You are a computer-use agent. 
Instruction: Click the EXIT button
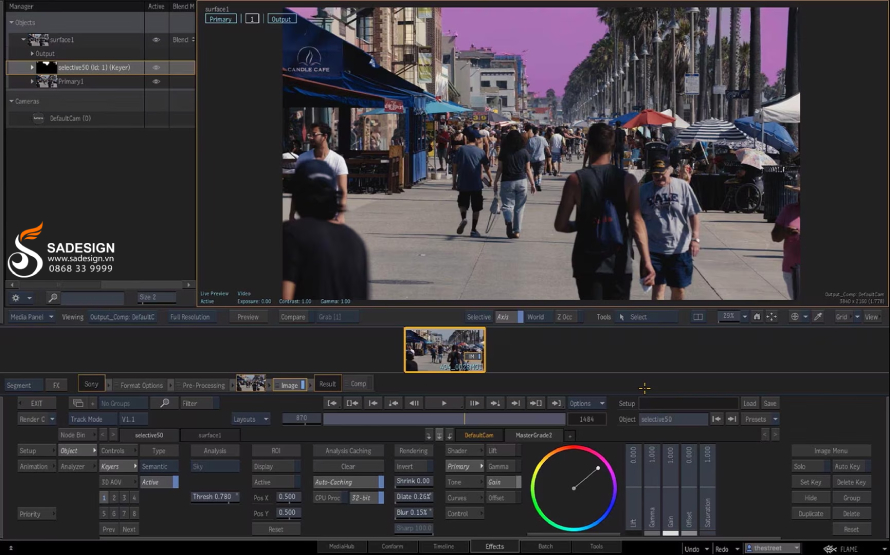coord(37,403)
